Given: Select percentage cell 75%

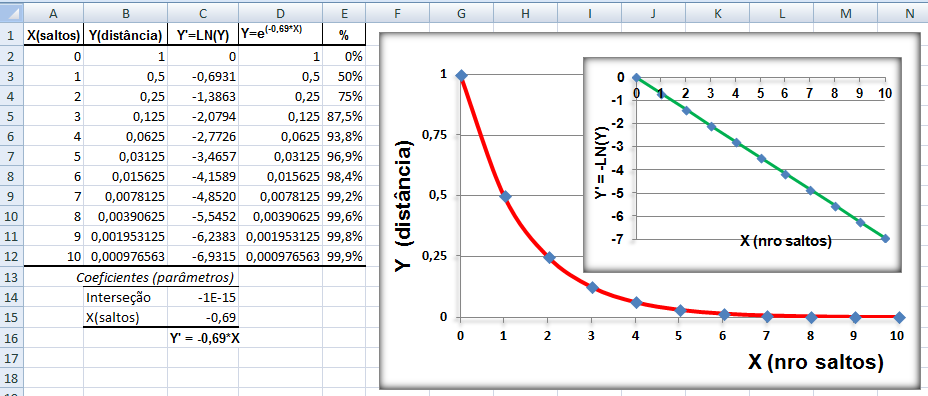Looking at the screenshot, I should 344,96.
